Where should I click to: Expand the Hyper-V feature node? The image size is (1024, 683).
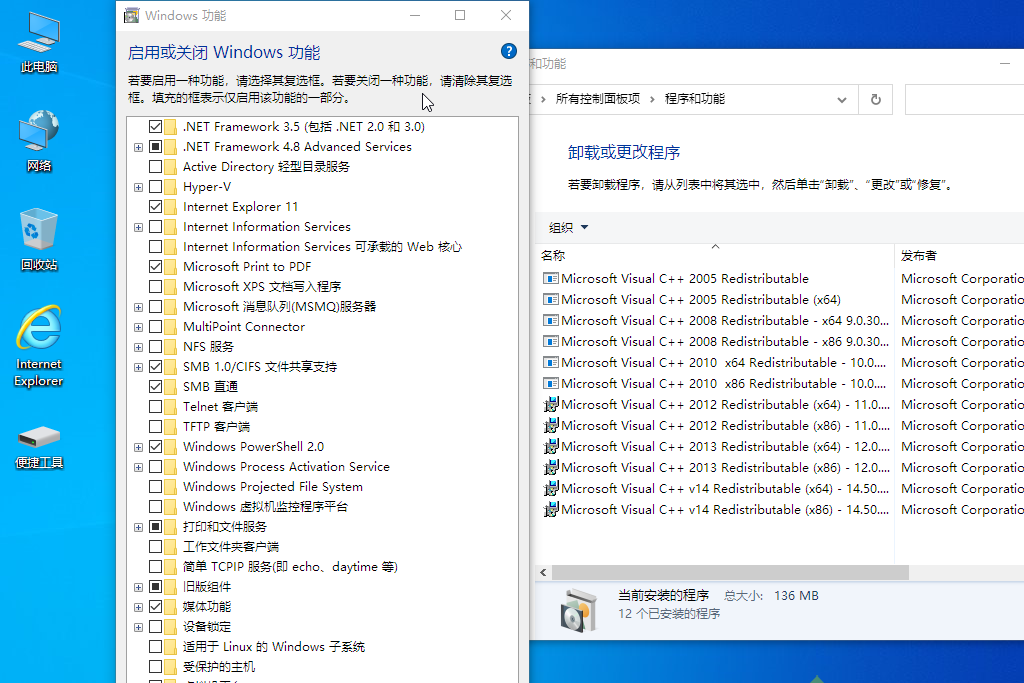(x=138, y=186)
